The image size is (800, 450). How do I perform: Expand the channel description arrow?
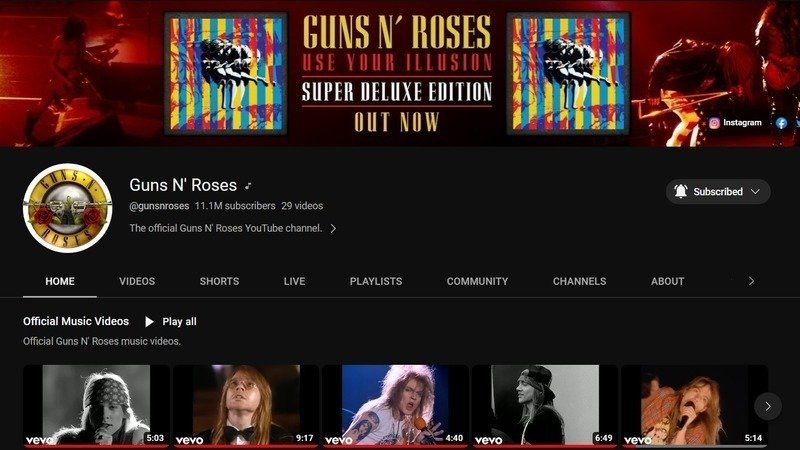click(333, 228)
